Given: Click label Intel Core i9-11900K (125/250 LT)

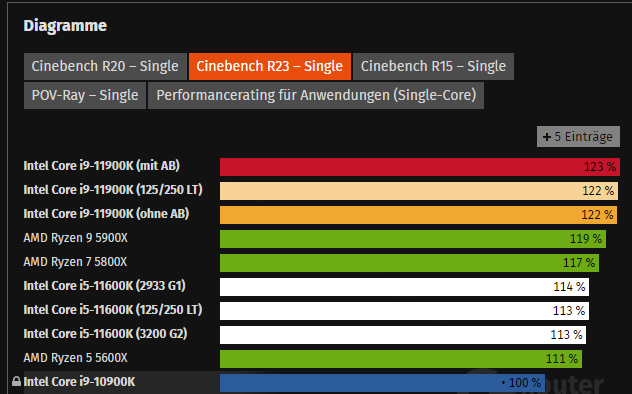Looking at the screenshot, I should click(x=113, y=190).
